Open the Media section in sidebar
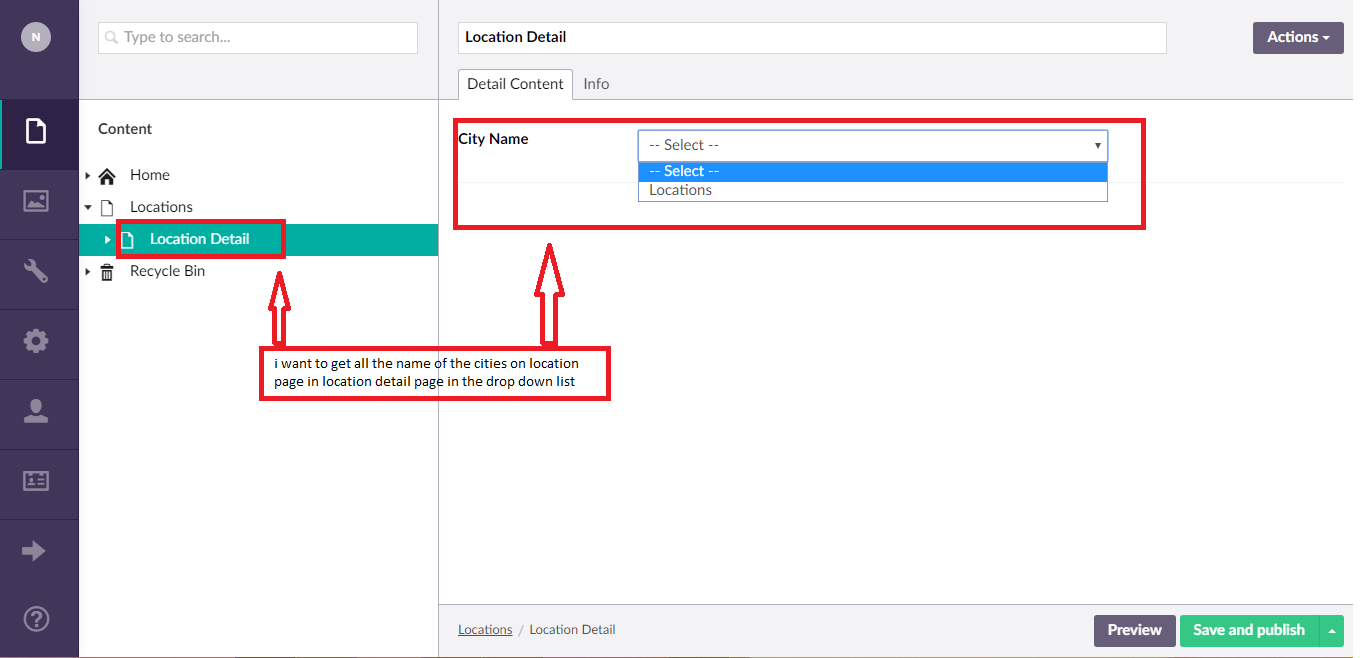This screenshot has height=658, width=1360. 36,201
